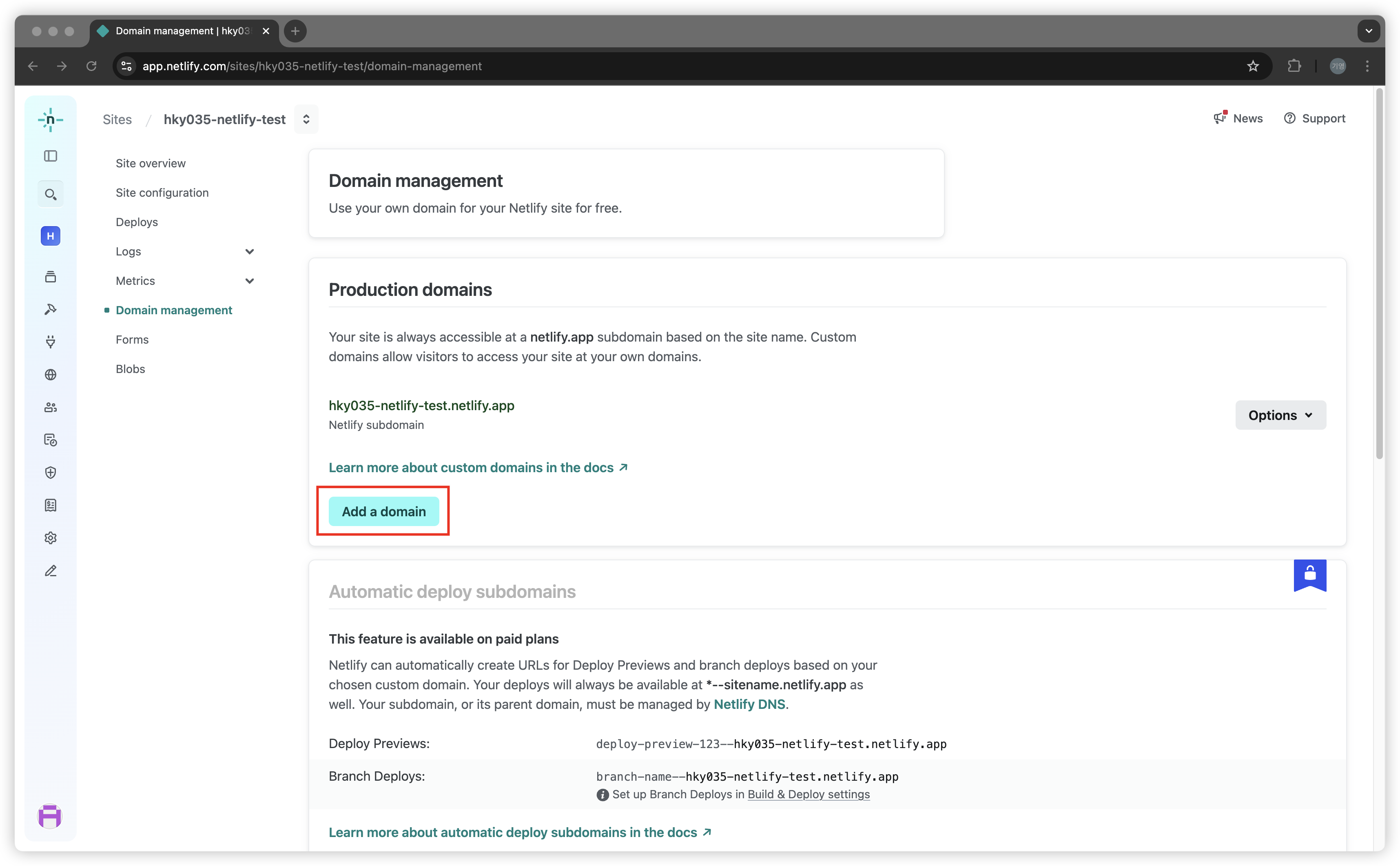
Task: Click the Metrics nav item
Action: [x=135, y=281]
